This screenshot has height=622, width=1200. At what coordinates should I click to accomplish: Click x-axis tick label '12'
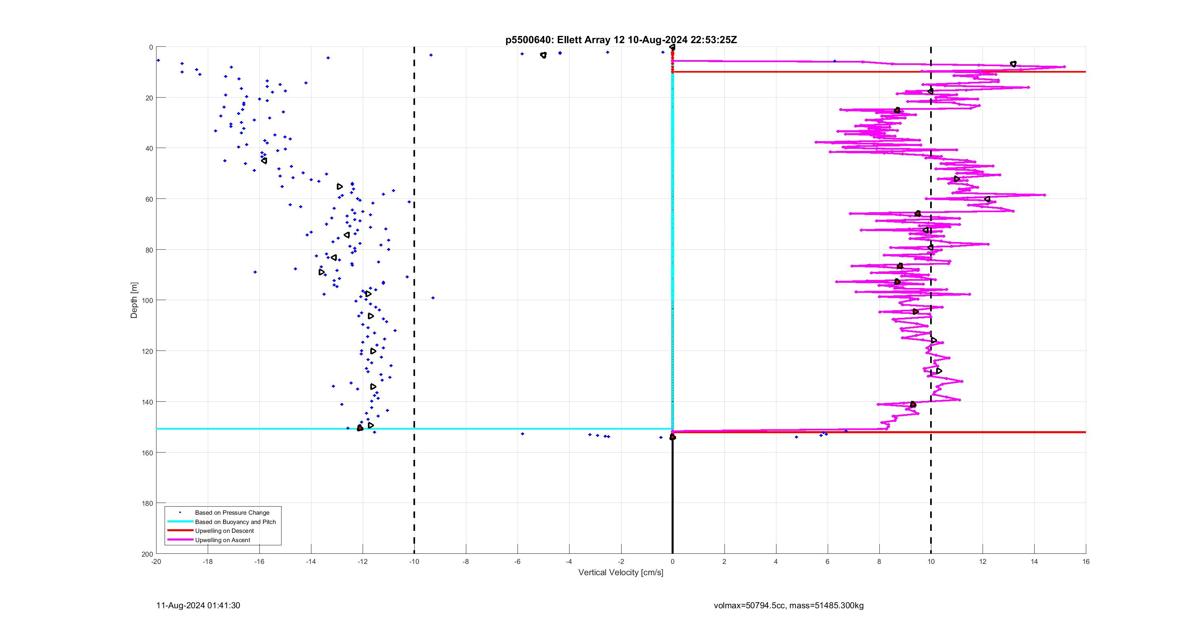tap(983, 561)
